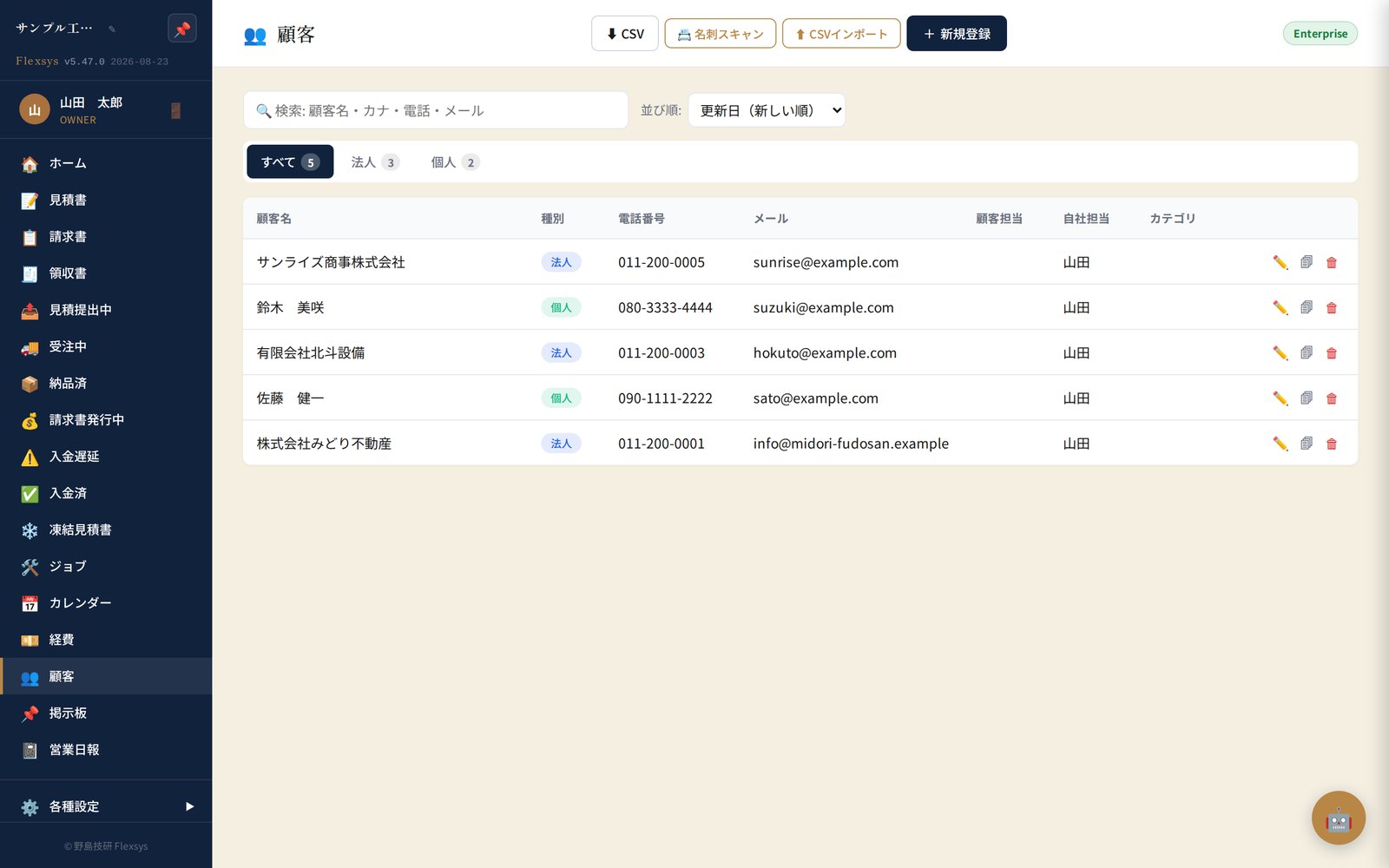Delete the 株式会社みどり不動産 row

click(x=1332, y=444)
